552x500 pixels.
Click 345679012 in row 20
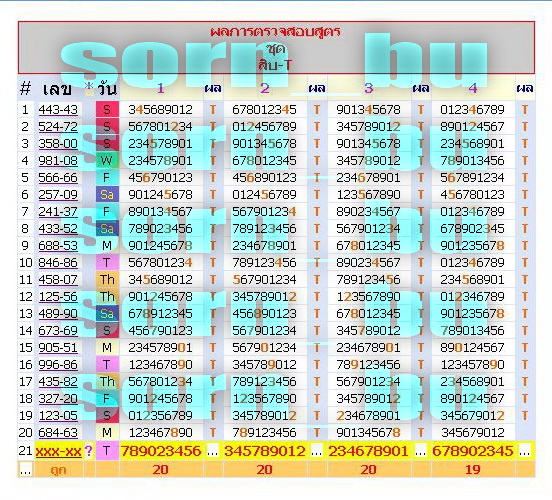pos(472,433)
